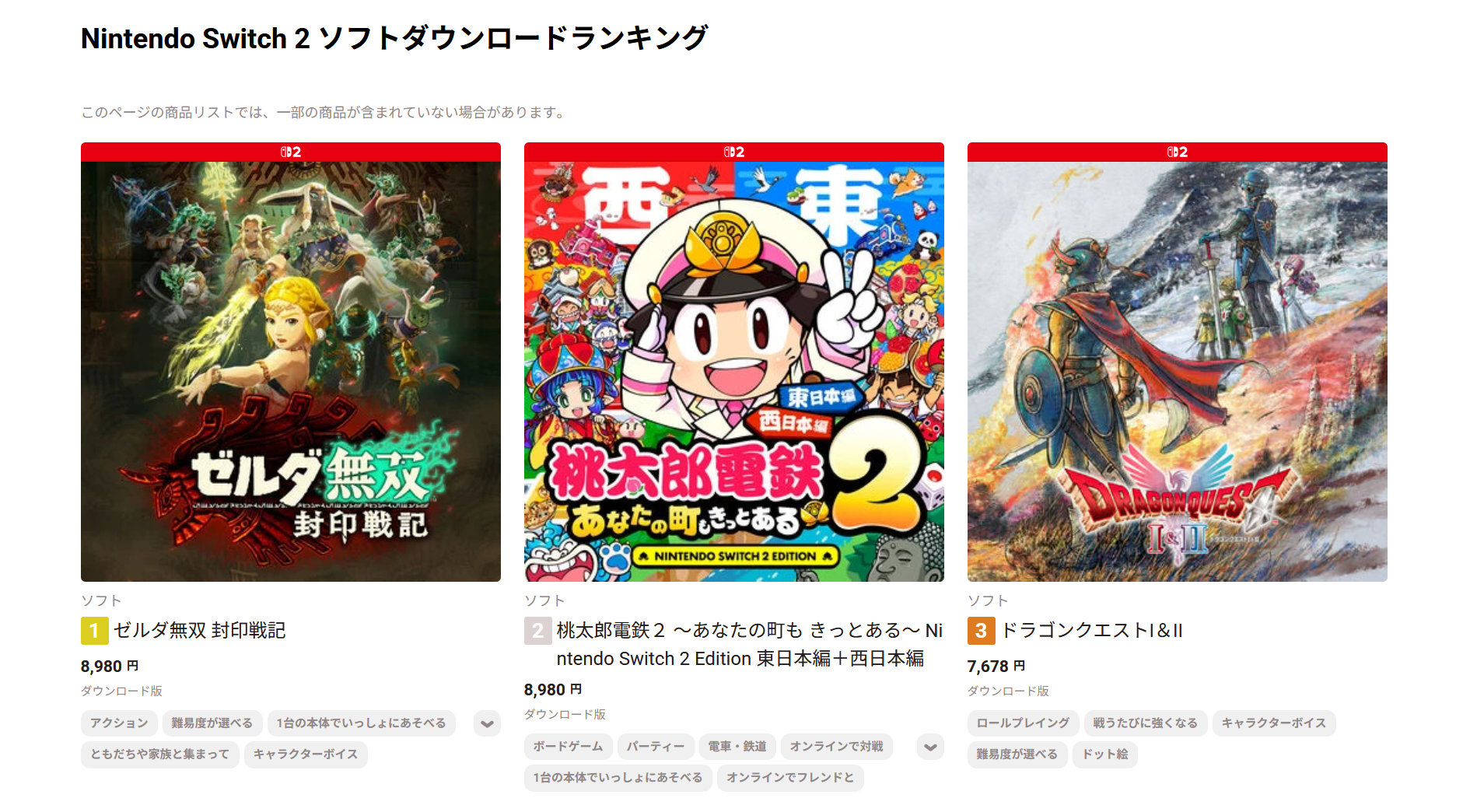Select the 電車・鉄道 tag
Image resolution: width=1463 pixels, height=812 pixels.
pos(737,747)
